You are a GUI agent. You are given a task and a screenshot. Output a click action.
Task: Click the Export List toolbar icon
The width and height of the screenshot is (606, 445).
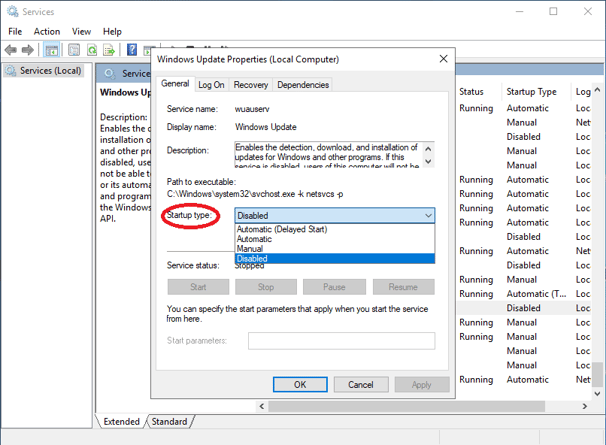tap(109, 50)
